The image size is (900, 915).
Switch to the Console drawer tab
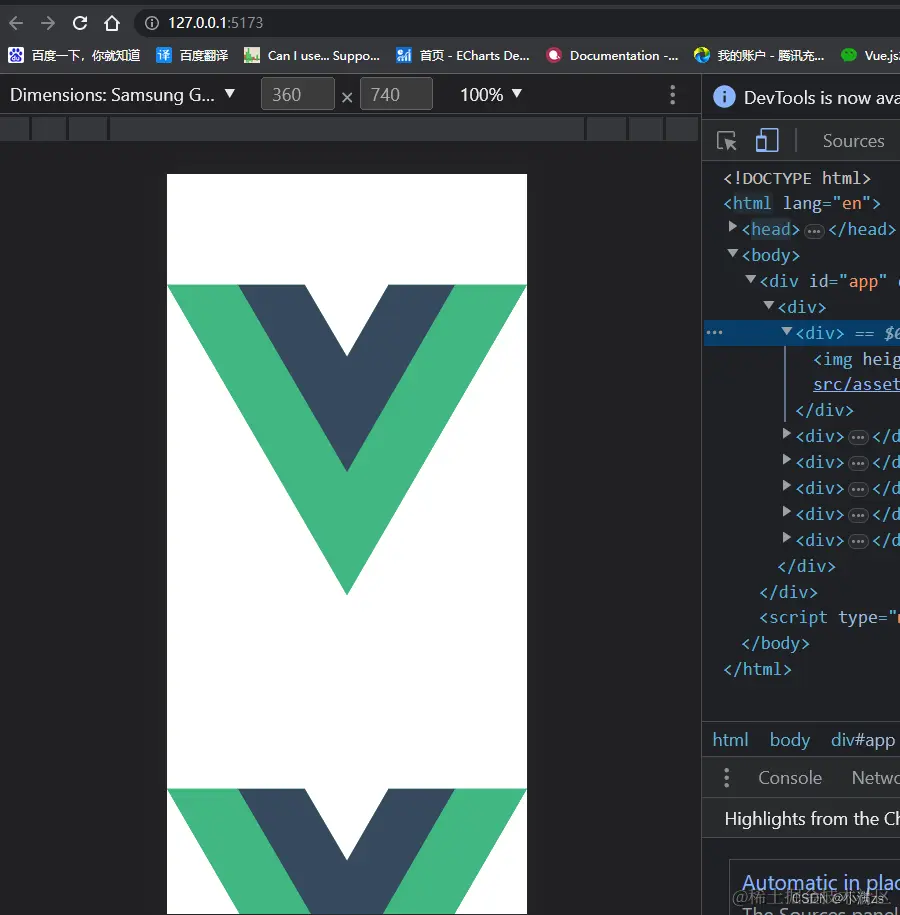click(790, 778)
